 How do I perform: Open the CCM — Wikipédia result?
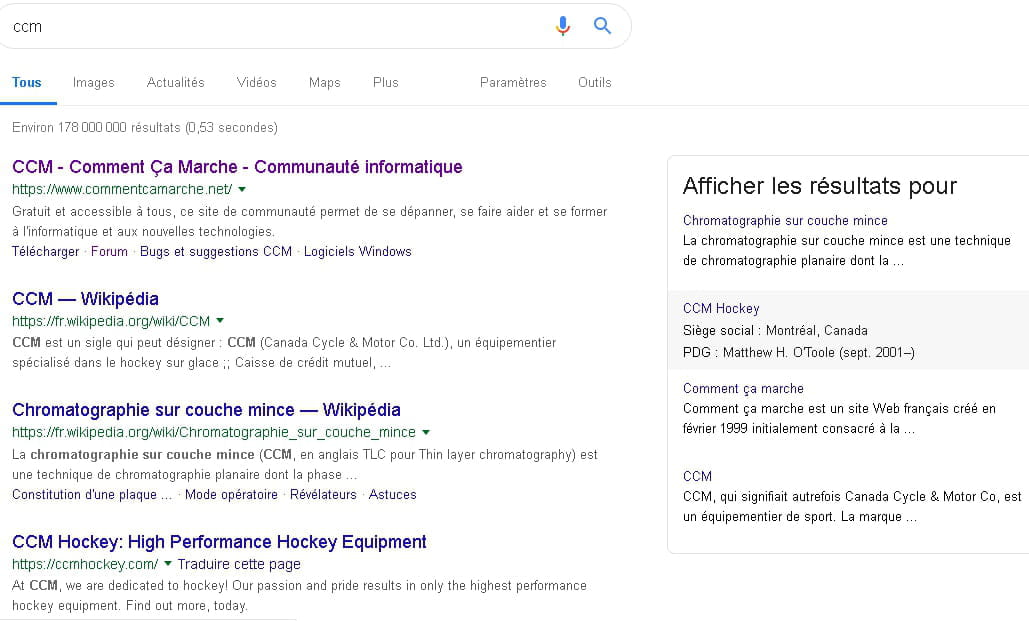(x=85, y=299)
